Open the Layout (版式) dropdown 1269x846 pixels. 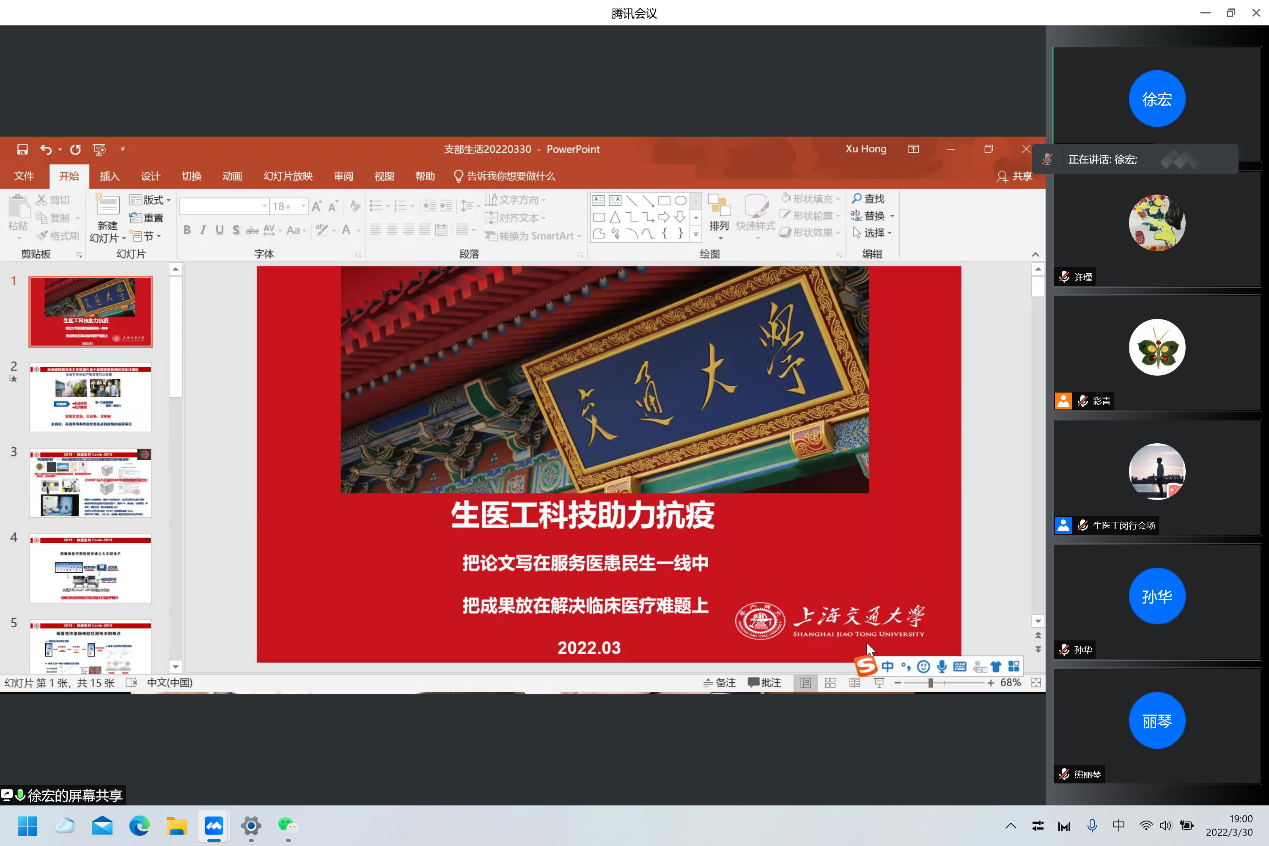point(150,200)
